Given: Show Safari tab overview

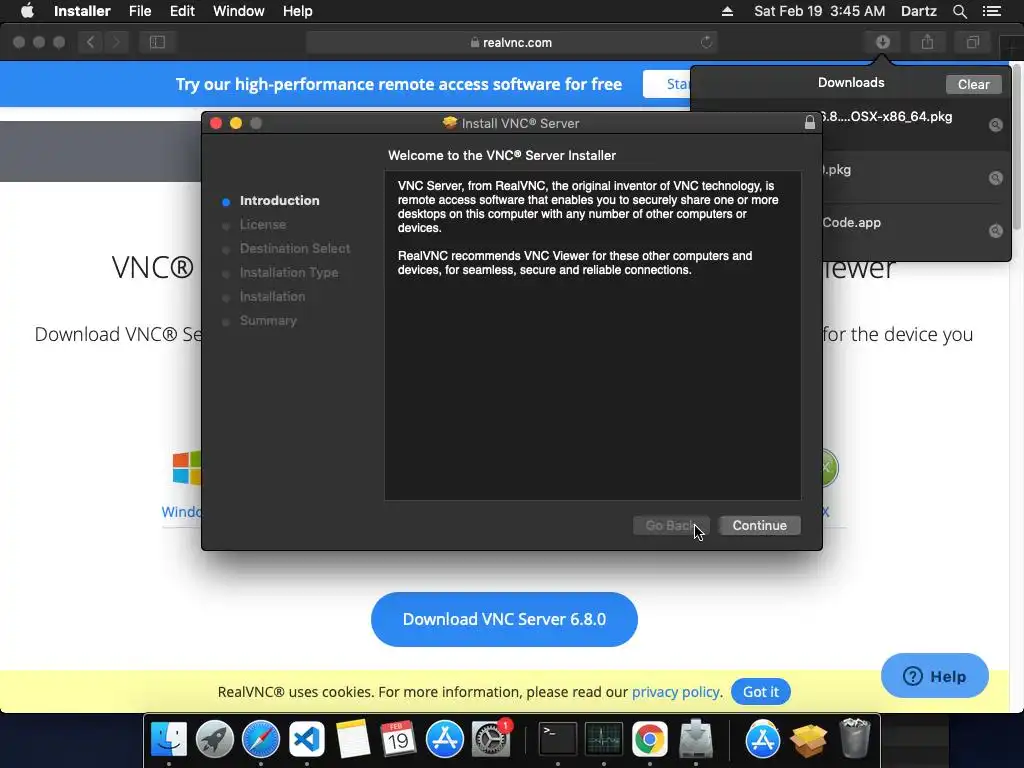Looking at the screenshot, I should tap(972, 42).
